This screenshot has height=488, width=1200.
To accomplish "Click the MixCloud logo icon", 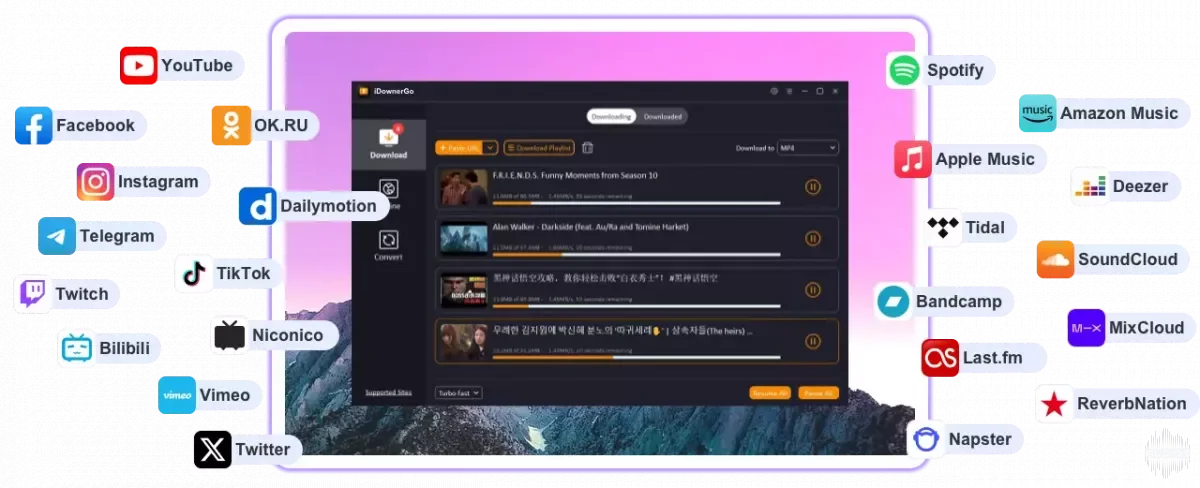I will (x=1086, y=327).
